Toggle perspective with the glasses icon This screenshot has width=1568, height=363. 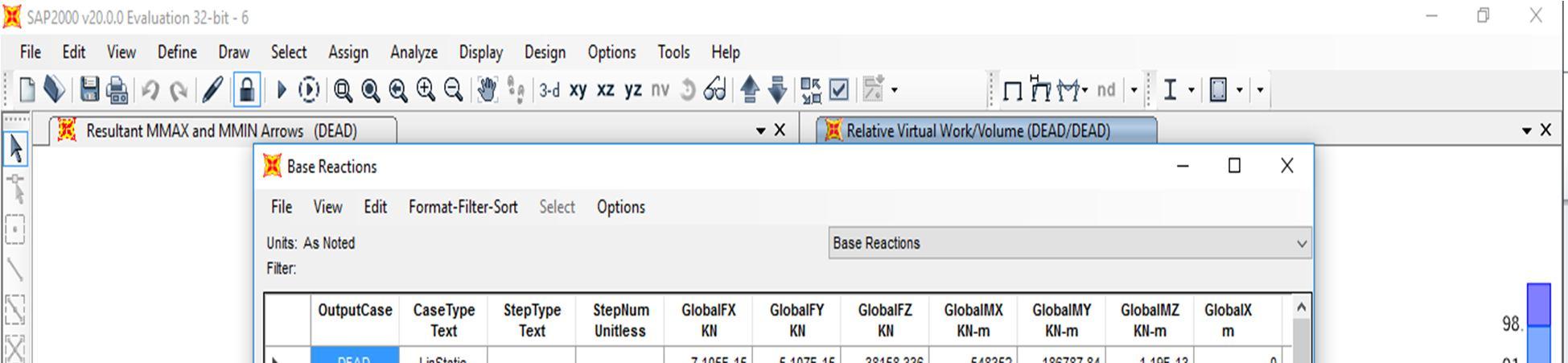[714, 89]
